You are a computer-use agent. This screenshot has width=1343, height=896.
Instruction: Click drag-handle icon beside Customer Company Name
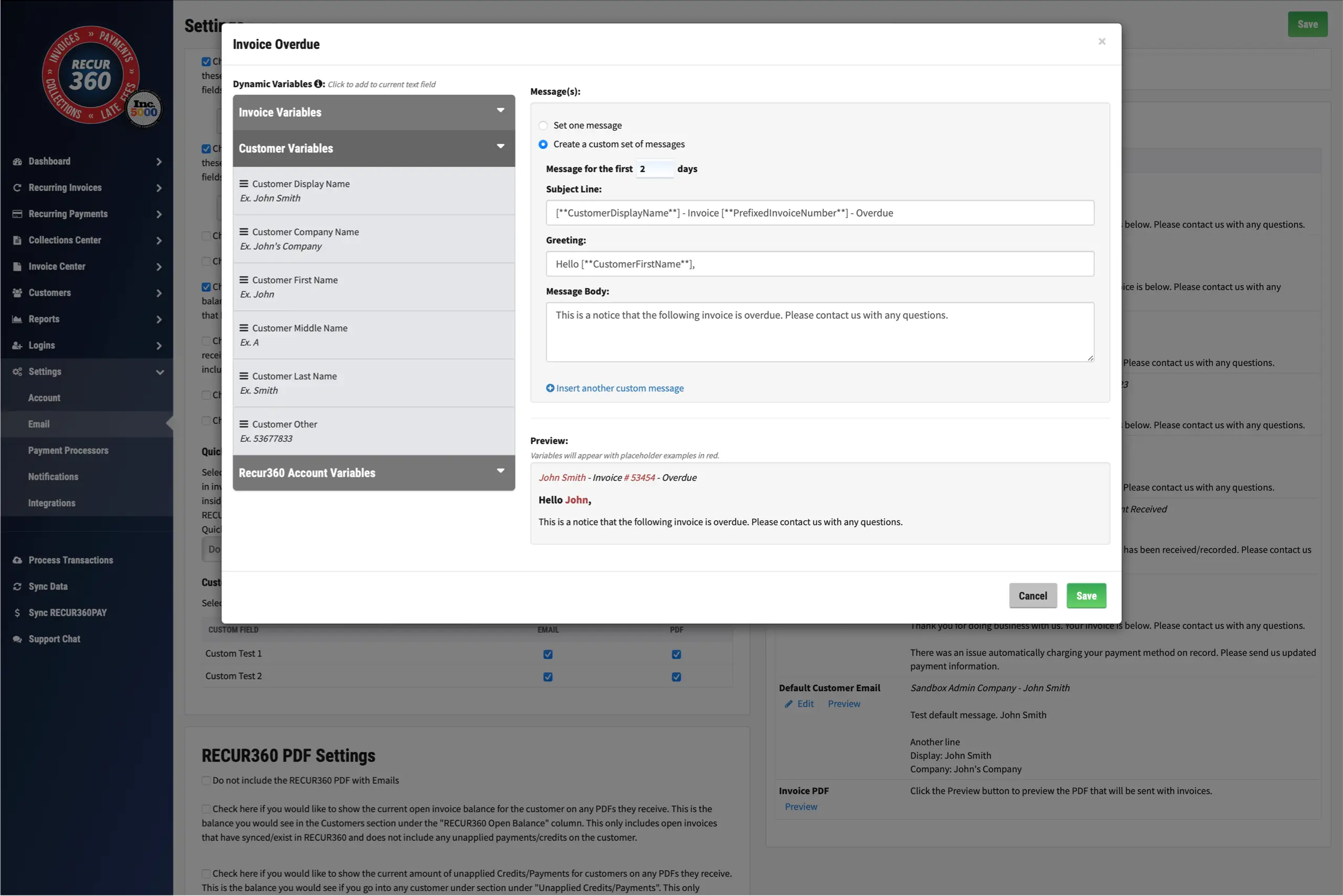pyautogui.click(x=243, y=232)
